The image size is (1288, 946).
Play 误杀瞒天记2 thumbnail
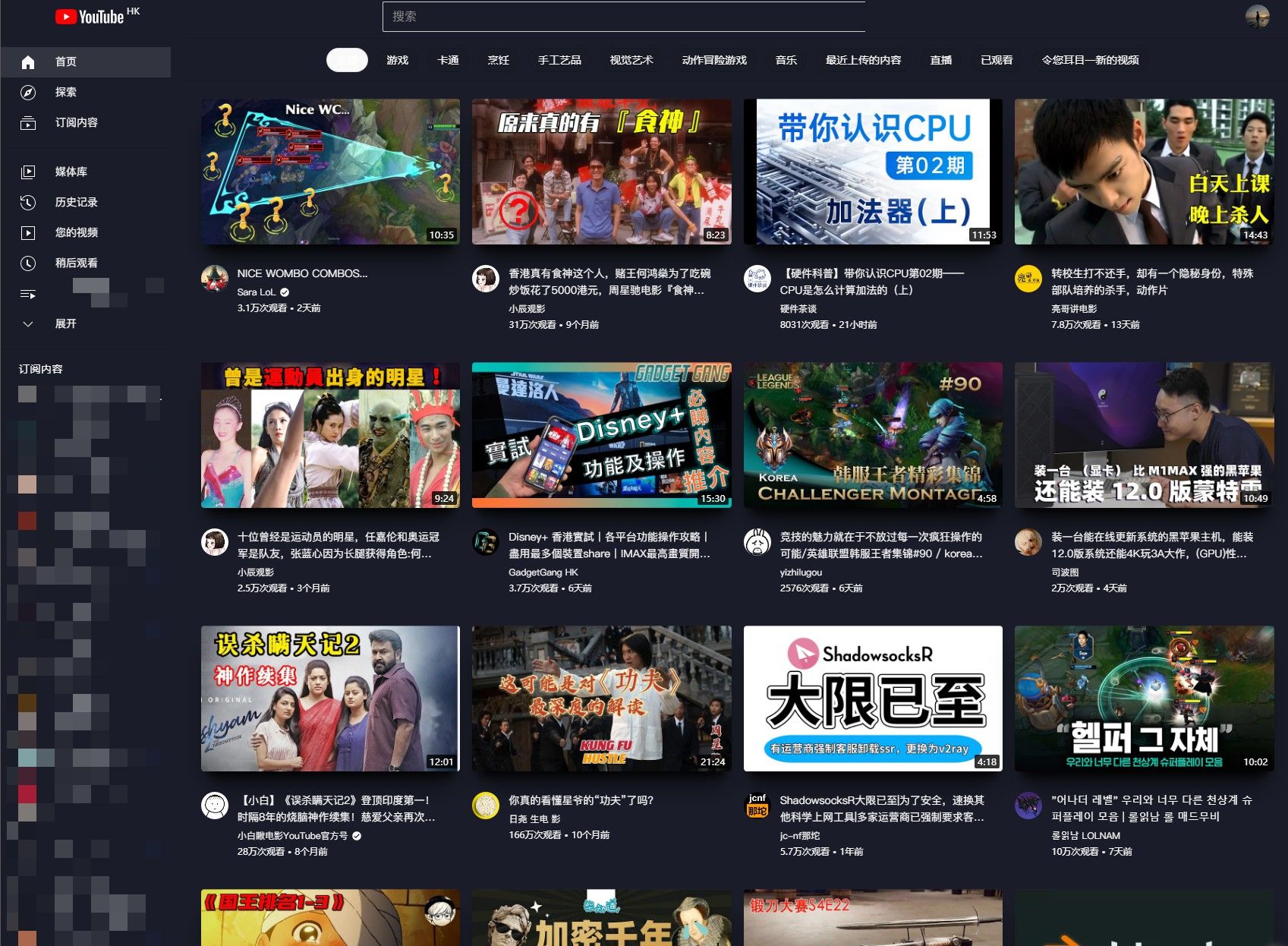[x=330, y=698]
